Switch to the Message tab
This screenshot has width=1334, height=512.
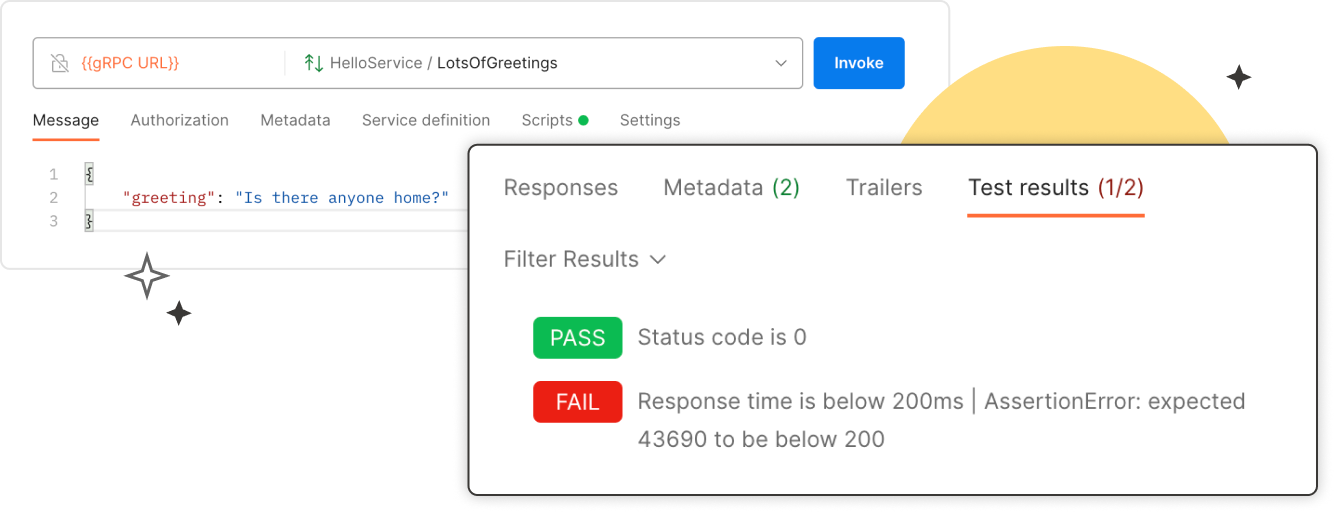66,120
